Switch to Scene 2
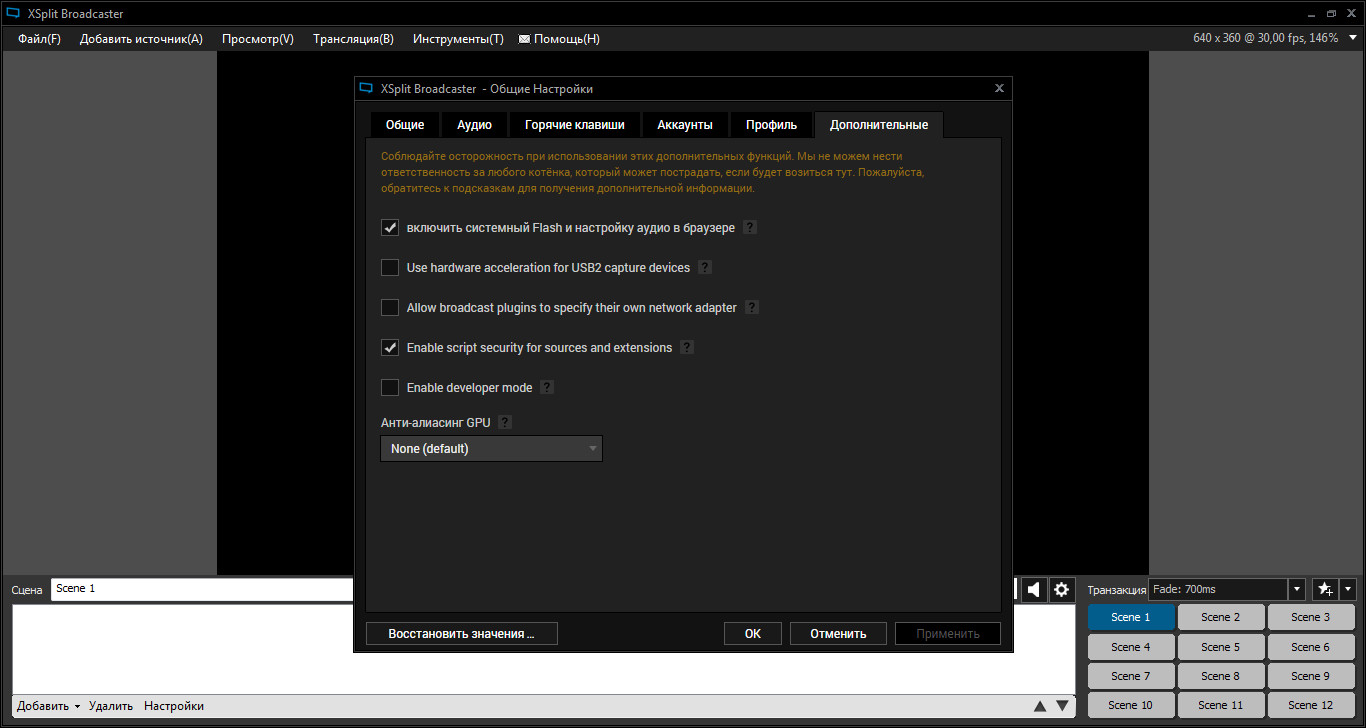Screen dimensions: 1366x728 1221,617
